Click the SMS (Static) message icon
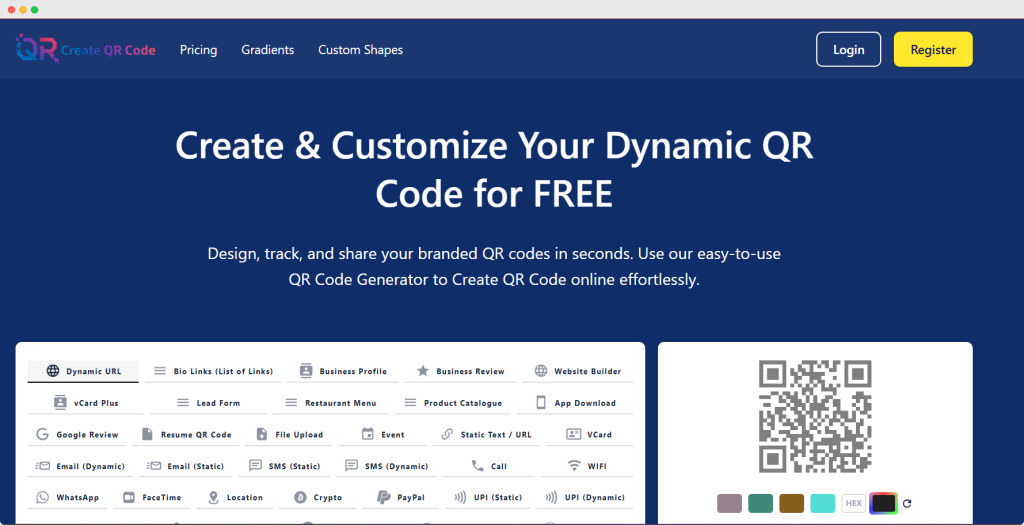Screen dimensions: 1024x525 pos(255,466)
